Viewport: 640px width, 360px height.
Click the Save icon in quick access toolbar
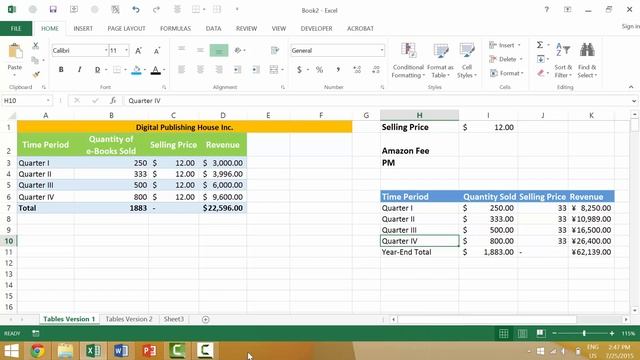tap(53, 9)
